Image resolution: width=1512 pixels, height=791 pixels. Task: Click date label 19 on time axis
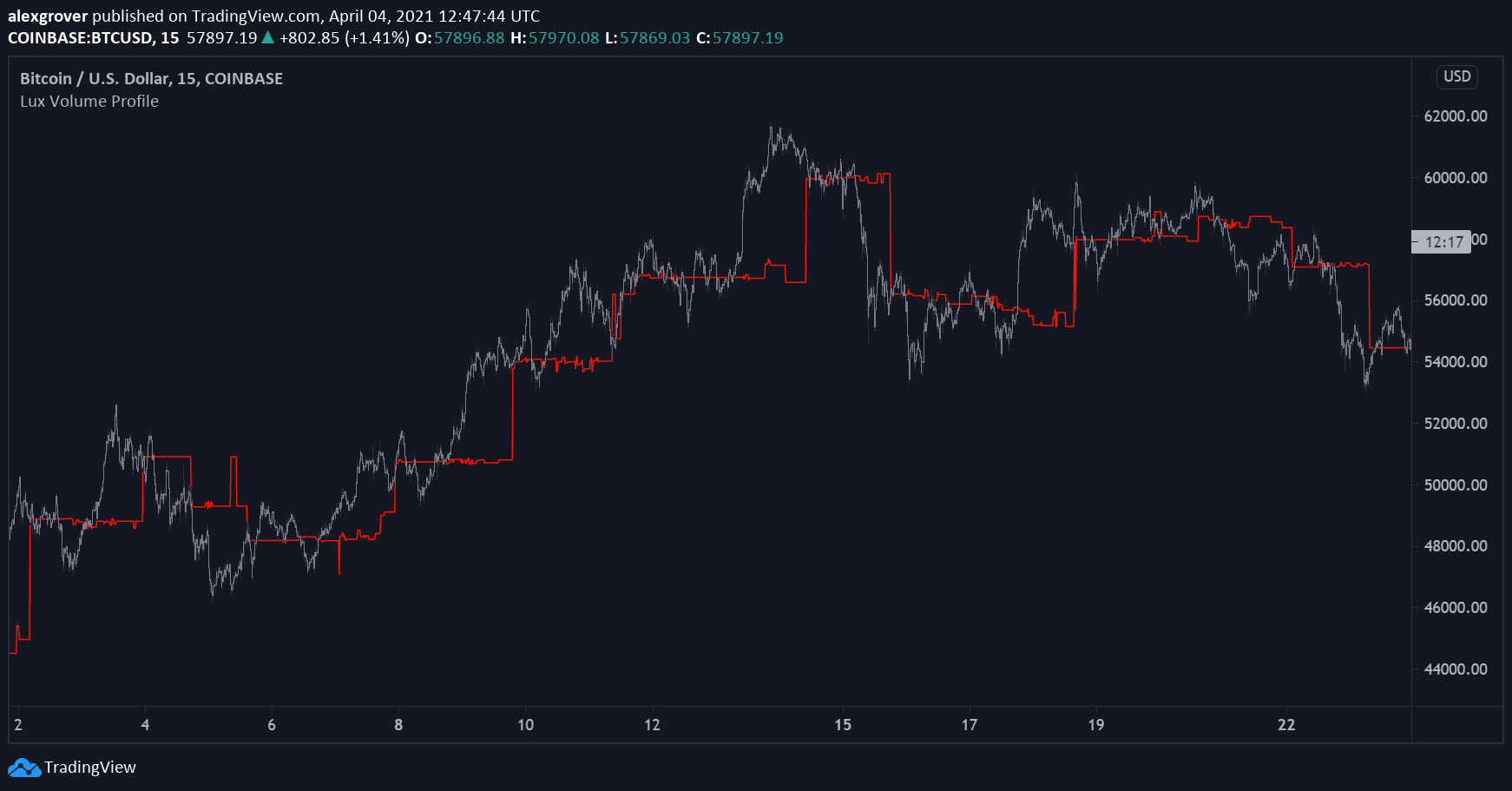(x=1096, y=725)
